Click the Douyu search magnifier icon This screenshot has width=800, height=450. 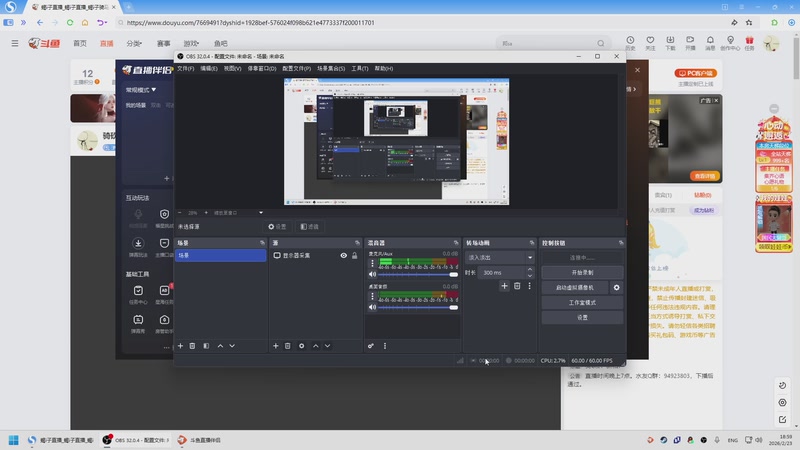pos(601,43)
